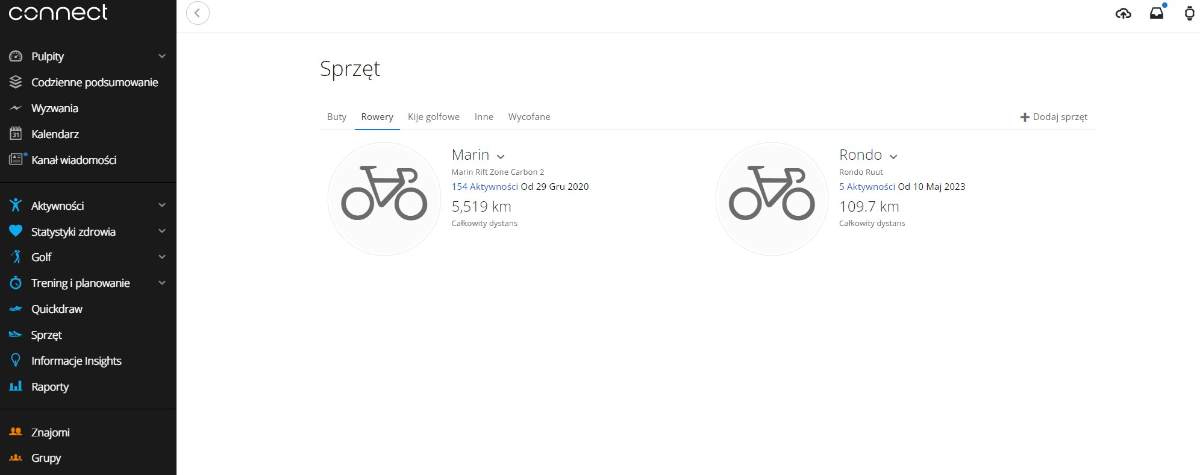This screenshot has height=475, width=1200.
Task: Click the back arrow circle button
Action: click(198, 13)
